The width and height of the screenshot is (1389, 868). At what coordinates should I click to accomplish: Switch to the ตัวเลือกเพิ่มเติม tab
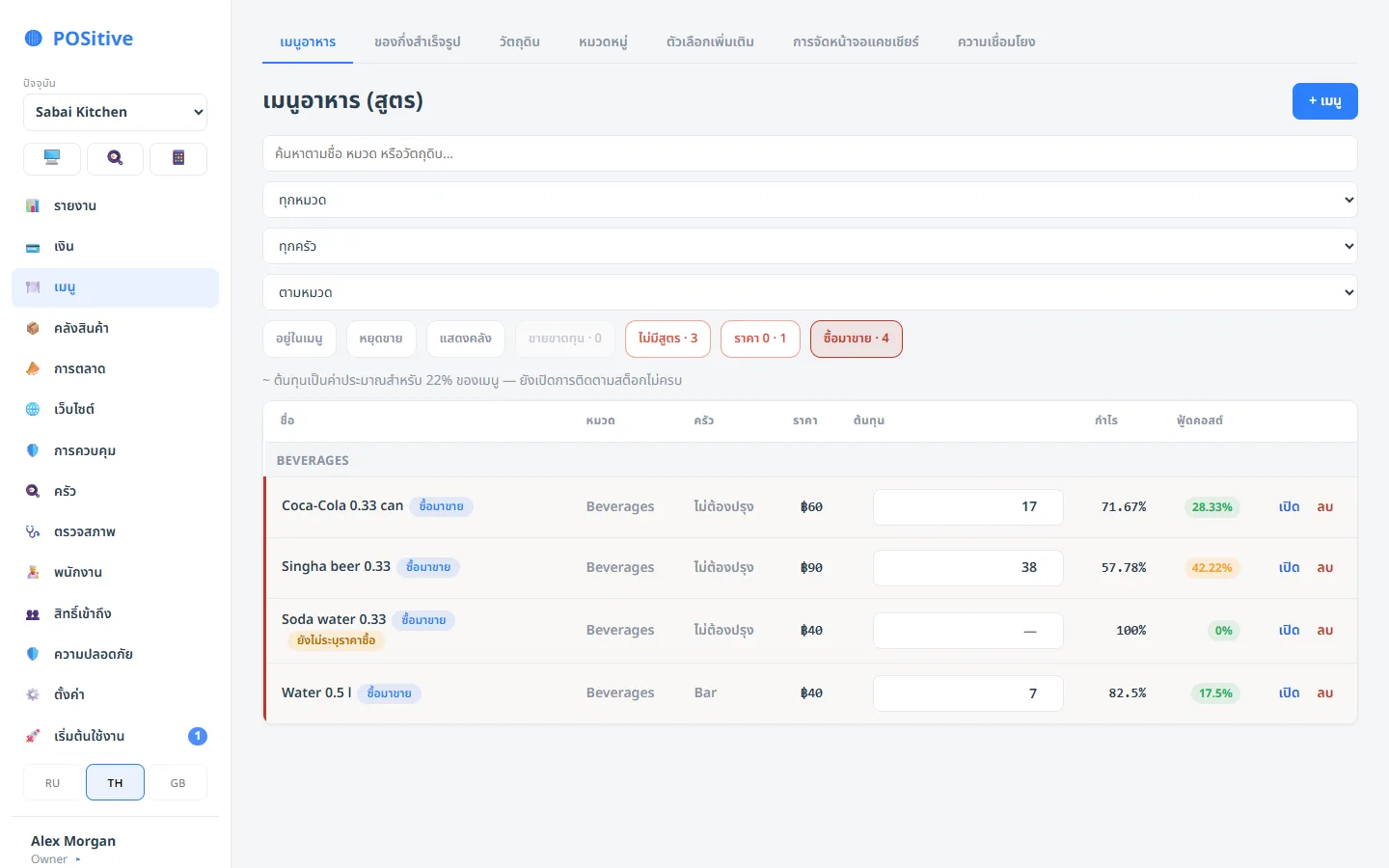(x=710, y=41)
